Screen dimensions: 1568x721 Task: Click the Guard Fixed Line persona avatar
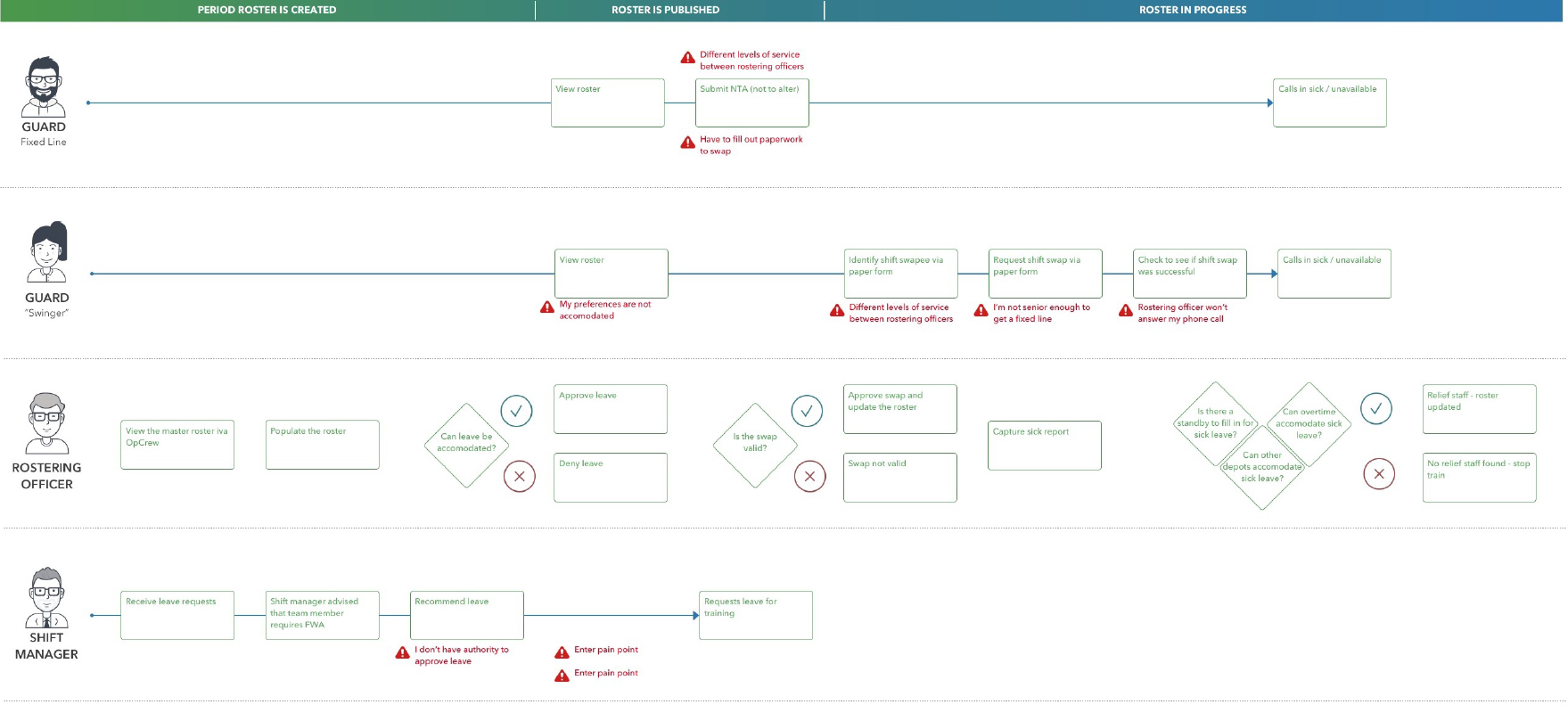point(44,86)
